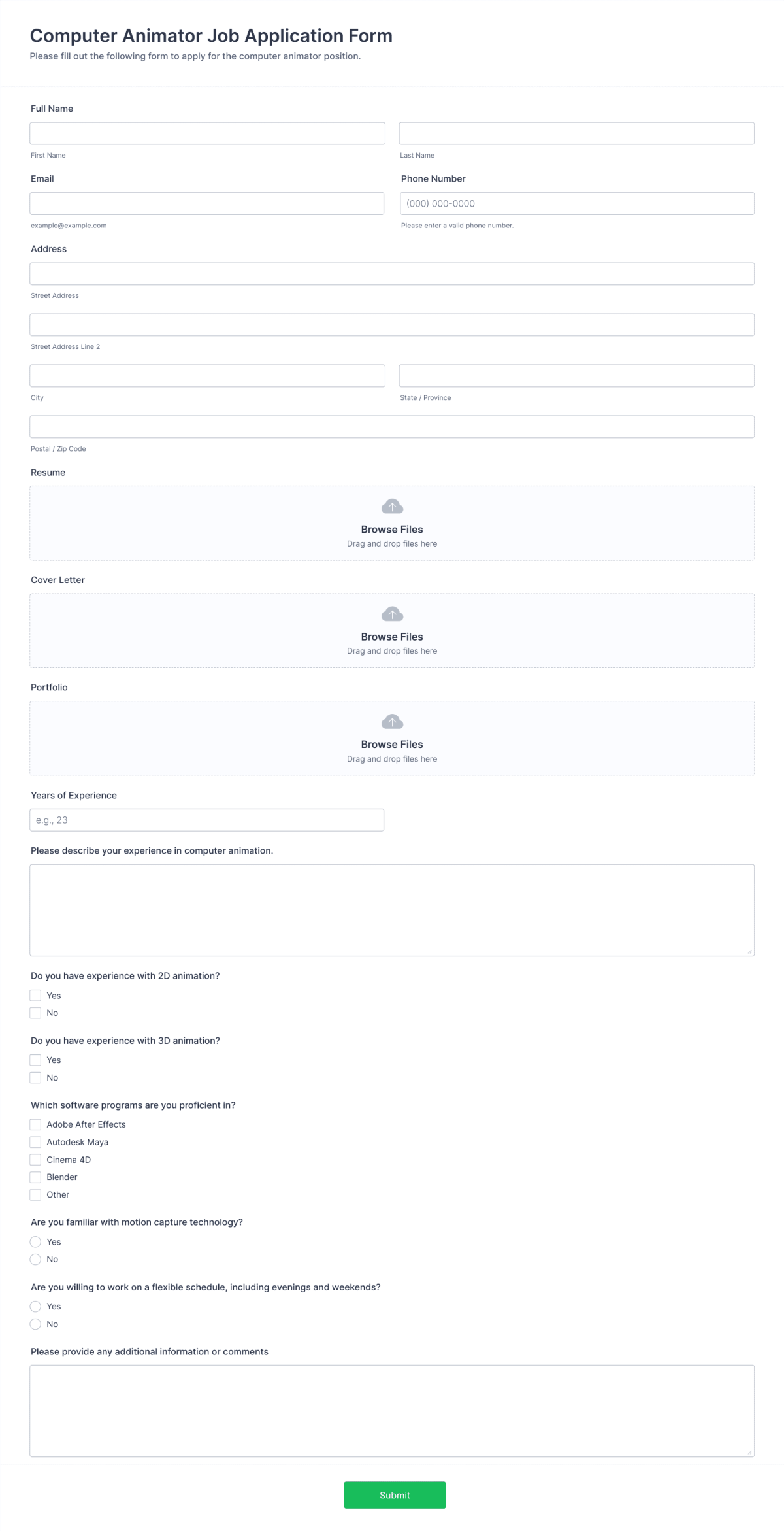Check the Other software option
The height and width of the screenshot is (1531, 784).
click(35, 1194)
